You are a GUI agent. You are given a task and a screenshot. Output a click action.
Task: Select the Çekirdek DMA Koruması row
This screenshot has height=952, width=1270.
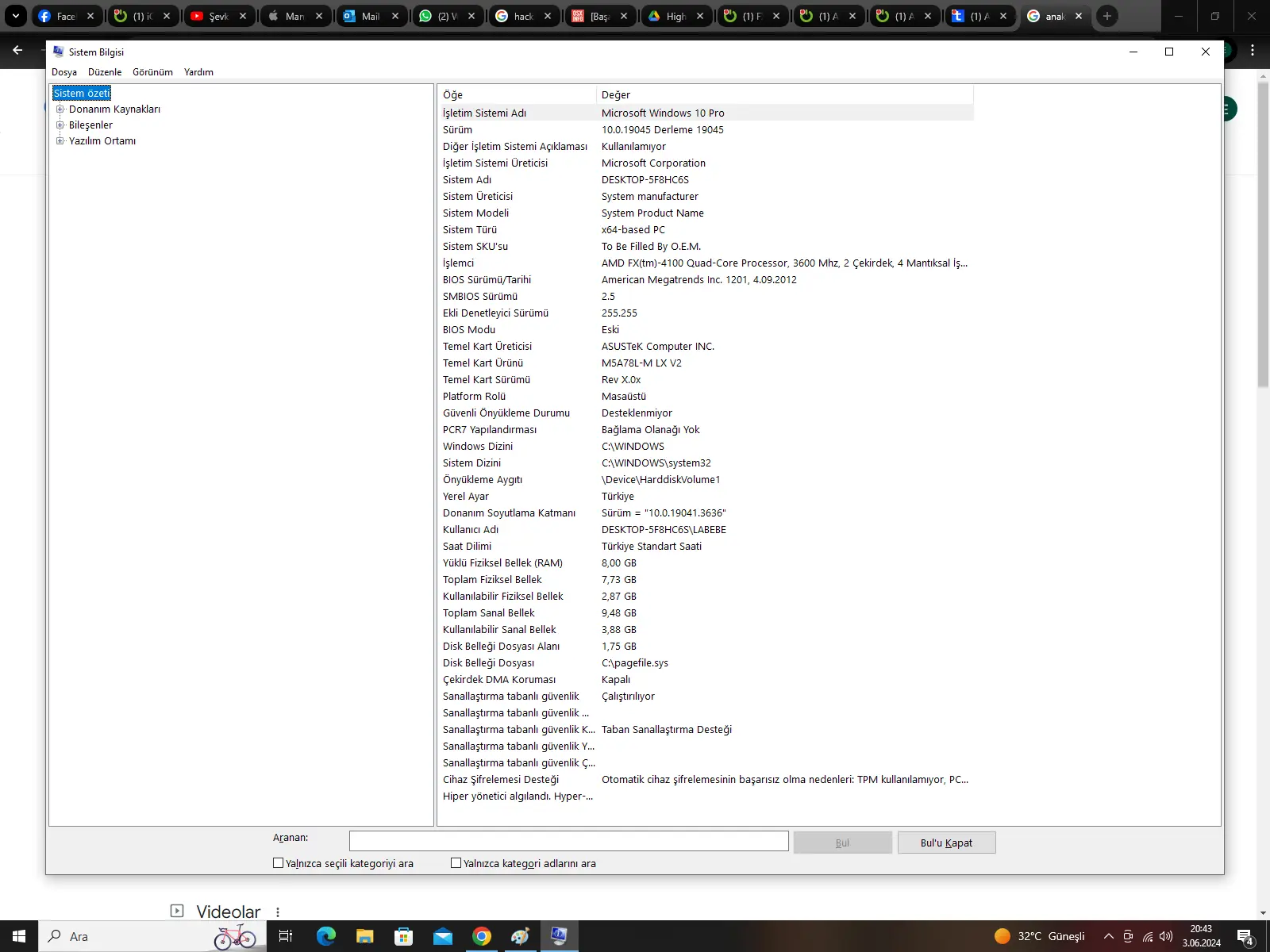tap(706, 680)
